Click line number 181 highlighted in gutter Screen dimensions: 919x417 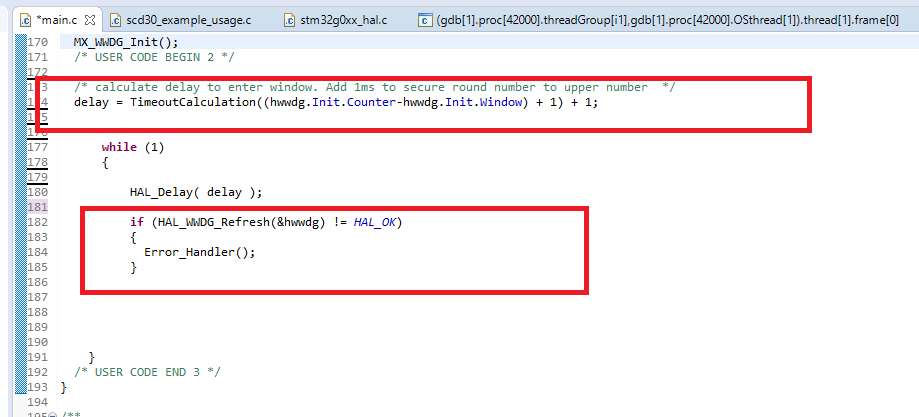38,207
